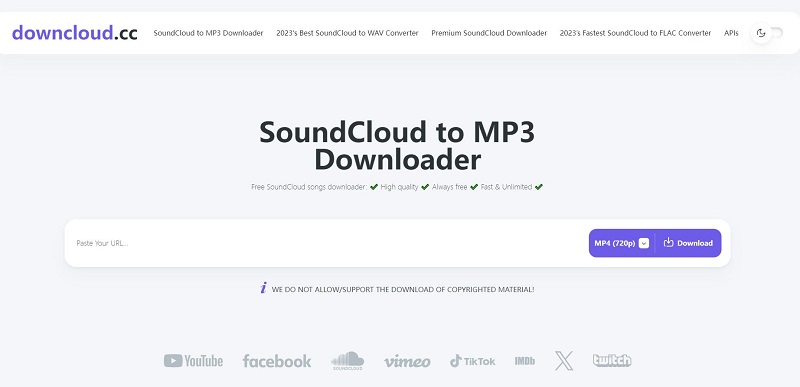
Task: Open SoundCloud to MP3 Downloader nav link
Action: pos(208,33)
